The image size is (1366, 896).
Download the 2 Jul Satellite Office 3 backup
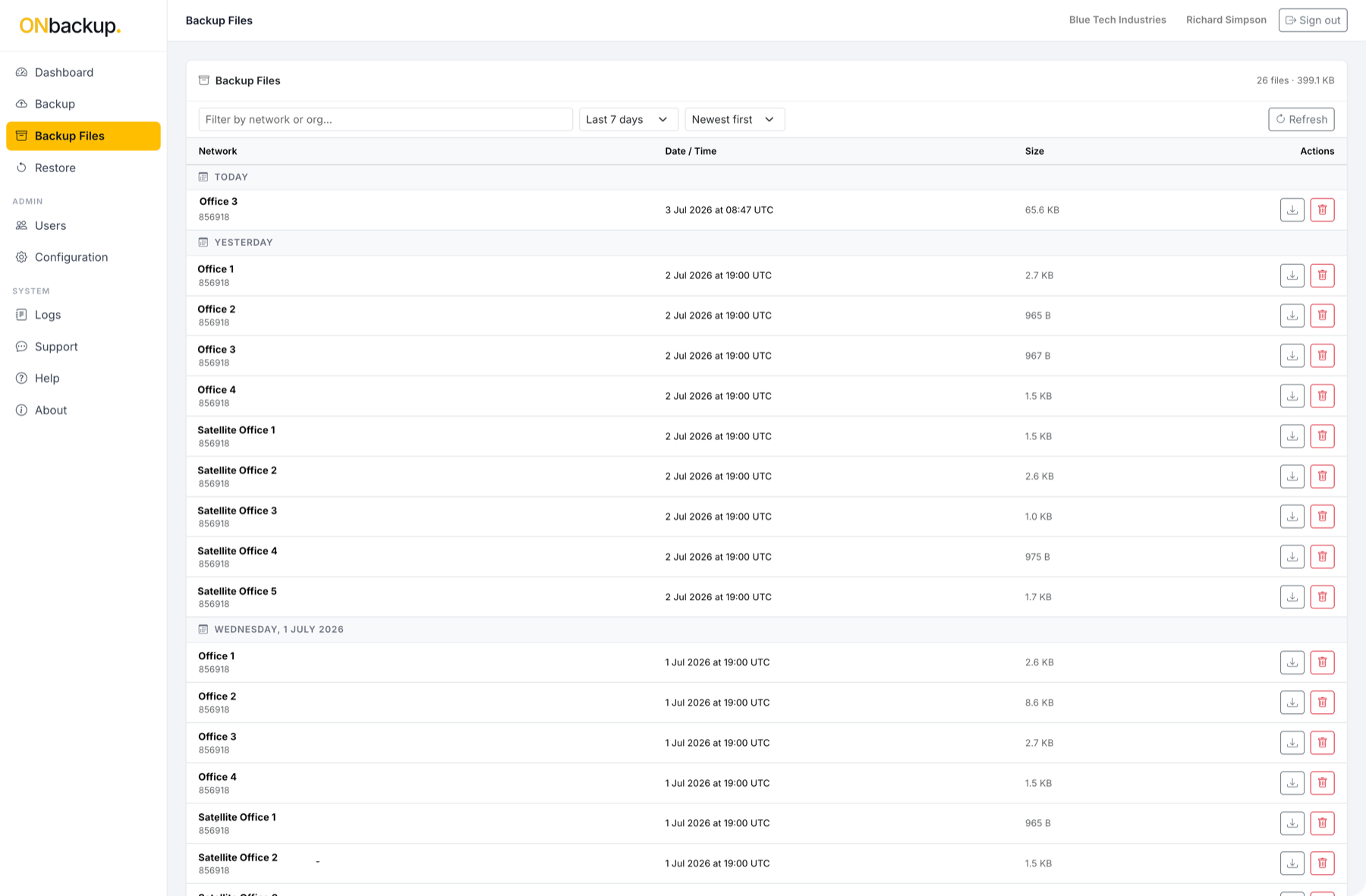pyautogui.click(x=1292, y=517)
